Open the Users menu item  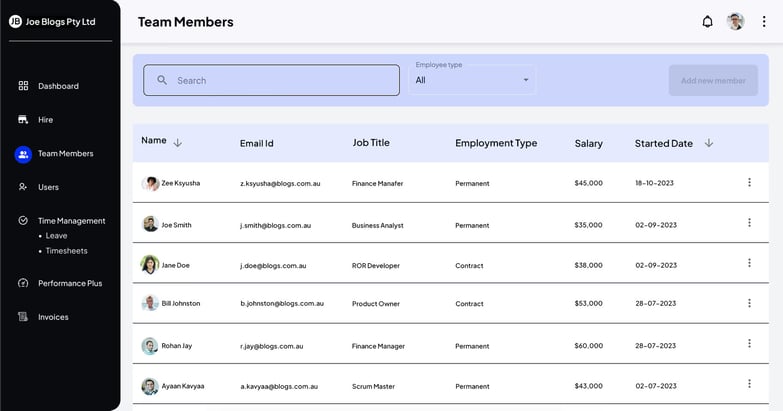click(48, 187)
